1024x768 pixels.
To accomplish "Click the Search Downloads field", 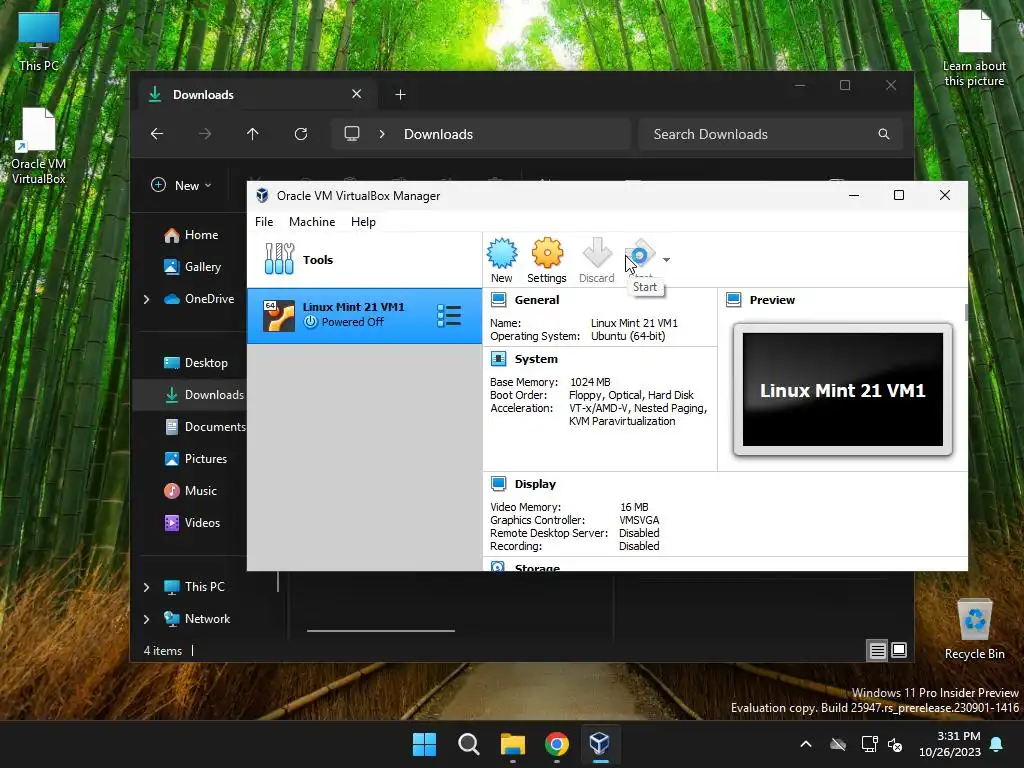I will pos(771,134).
